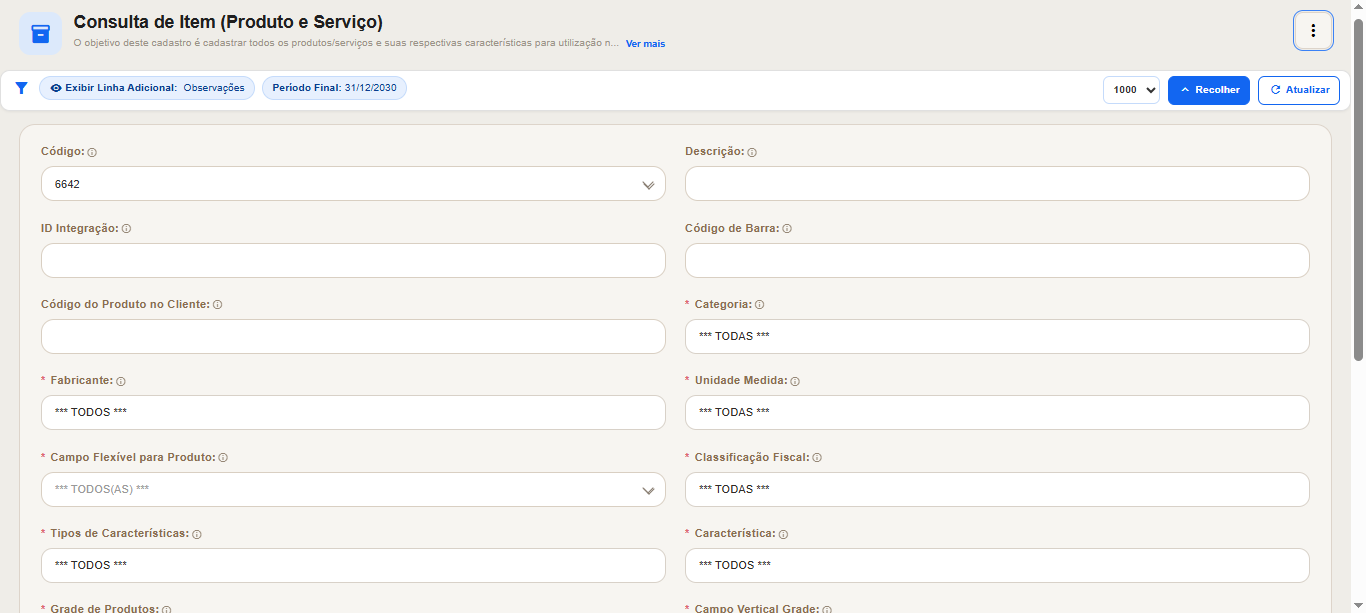1366x613 pixels.
Task: Click info icon beside Campo Flexível para Produto
Action: pyautogui.click(x=223, y=458)
